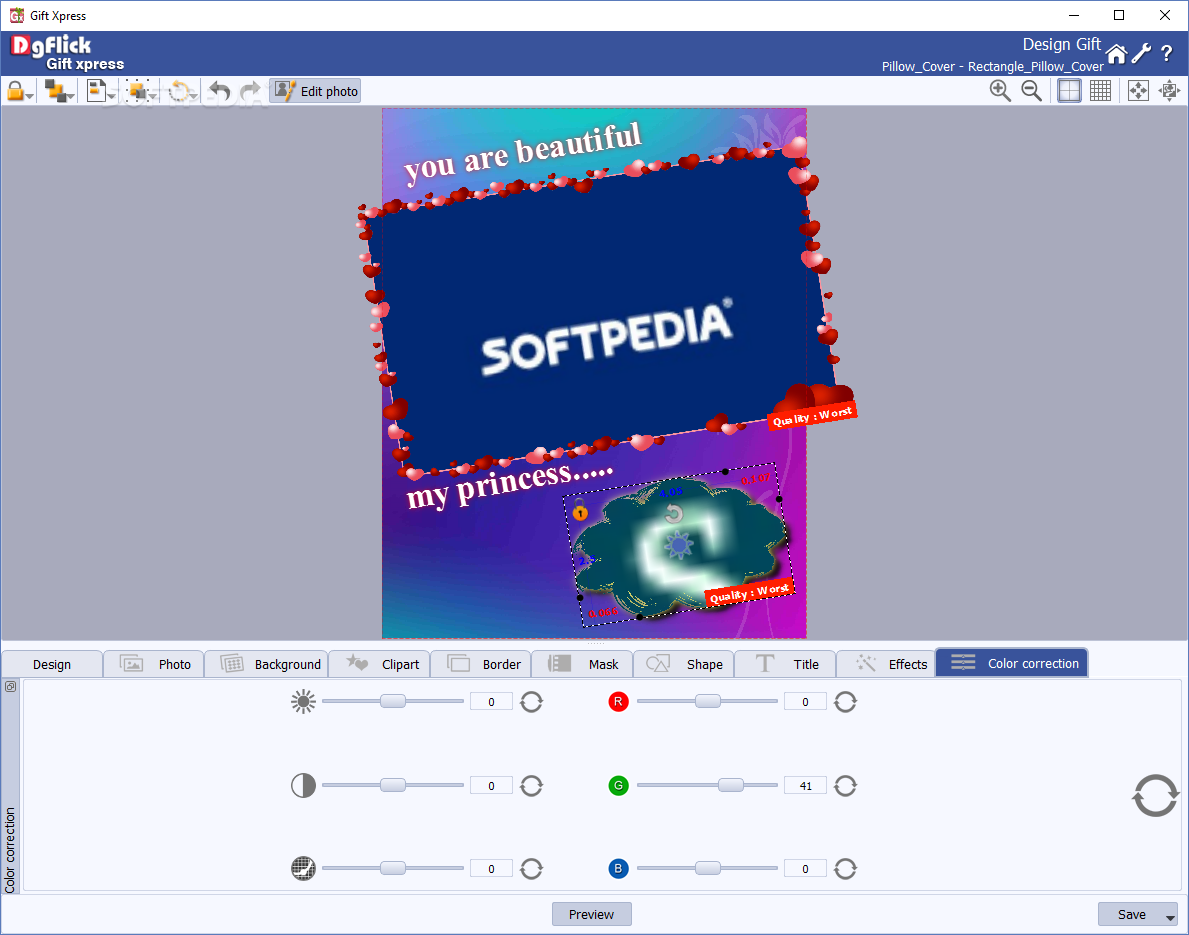This screenshot has height=935, width=1189.
Task: Switch to the Mask tab
Action: tap(583, 664)
